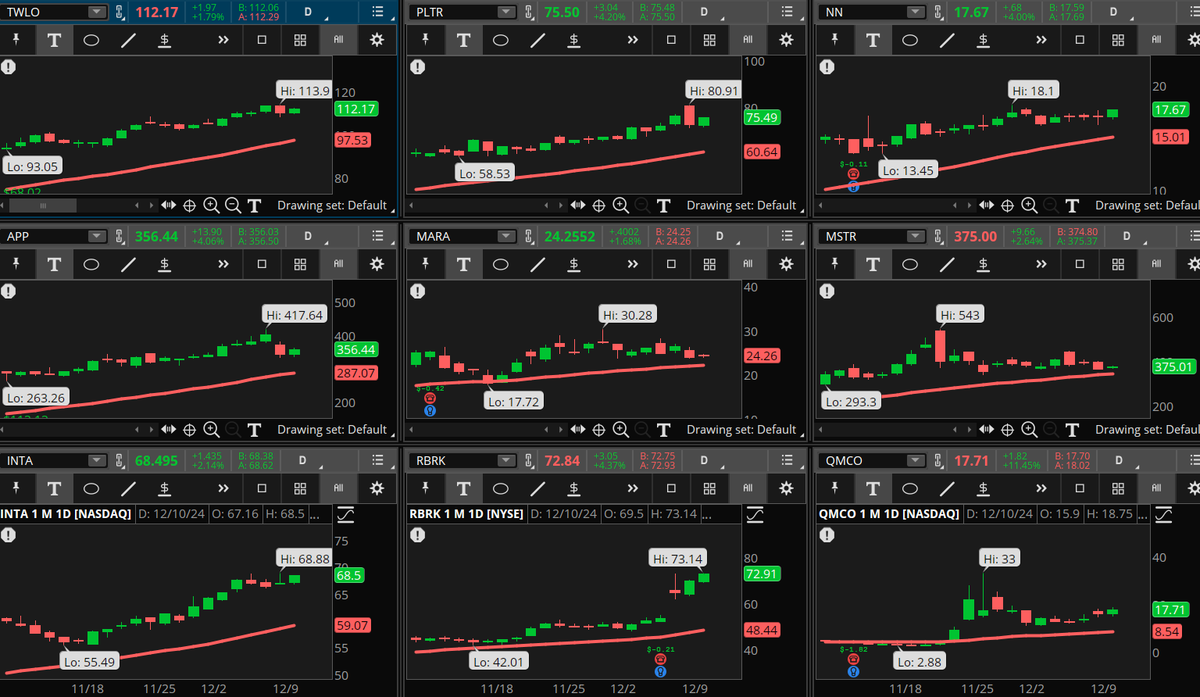Select the text note tool on MARA chart
The width and height of the screenshot is (1200, 697).
(462, 264)
